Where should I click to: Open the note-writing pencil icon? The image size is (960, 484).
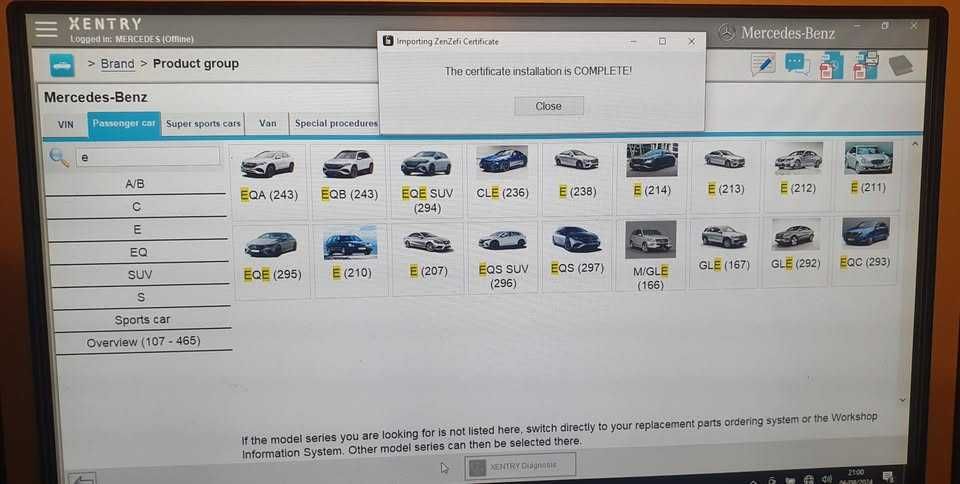click(x=762, y=64)
